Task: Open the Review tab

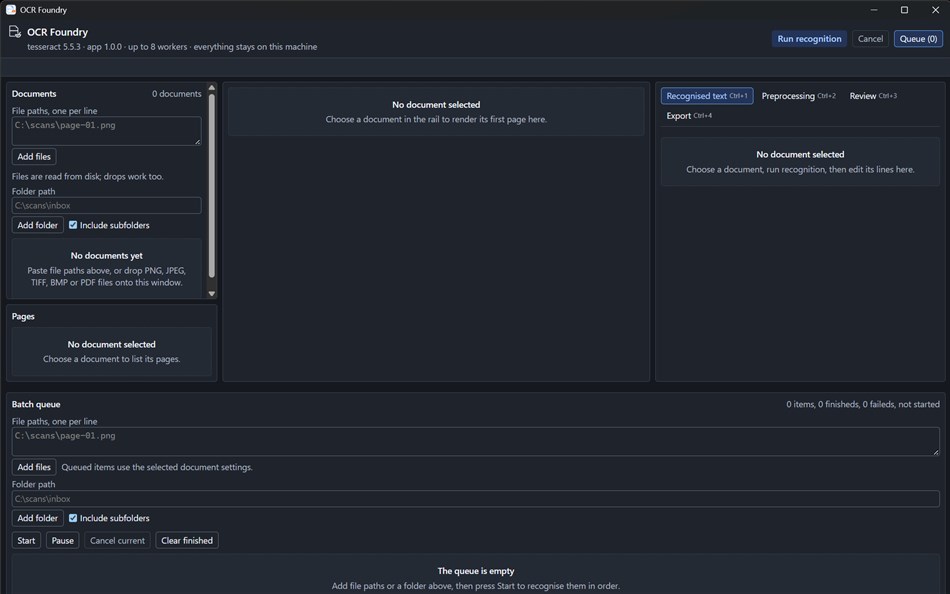Action: [x=872, y=96]
